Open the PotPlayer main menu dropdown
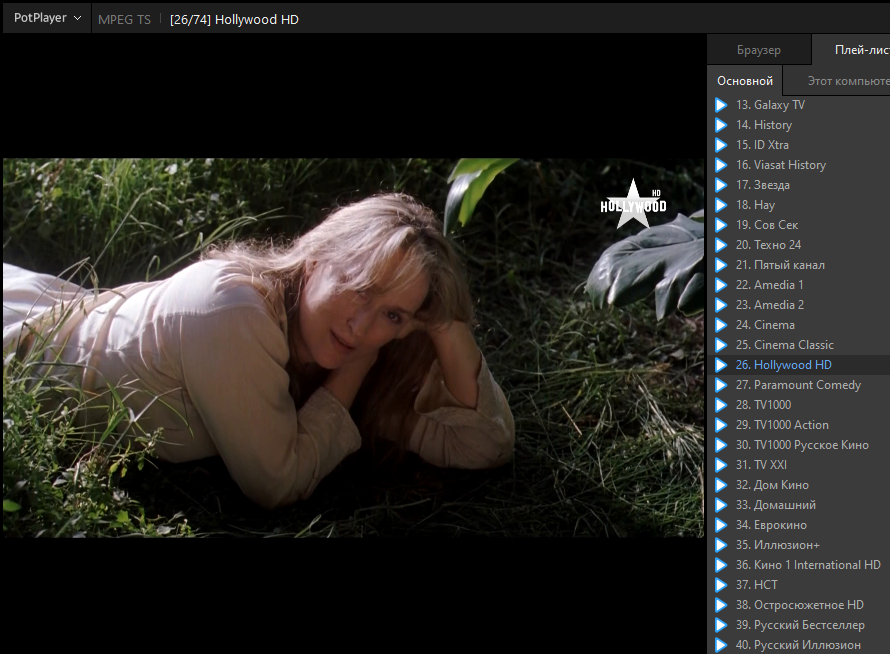890x654 pixels. click(x=47, y=18)
